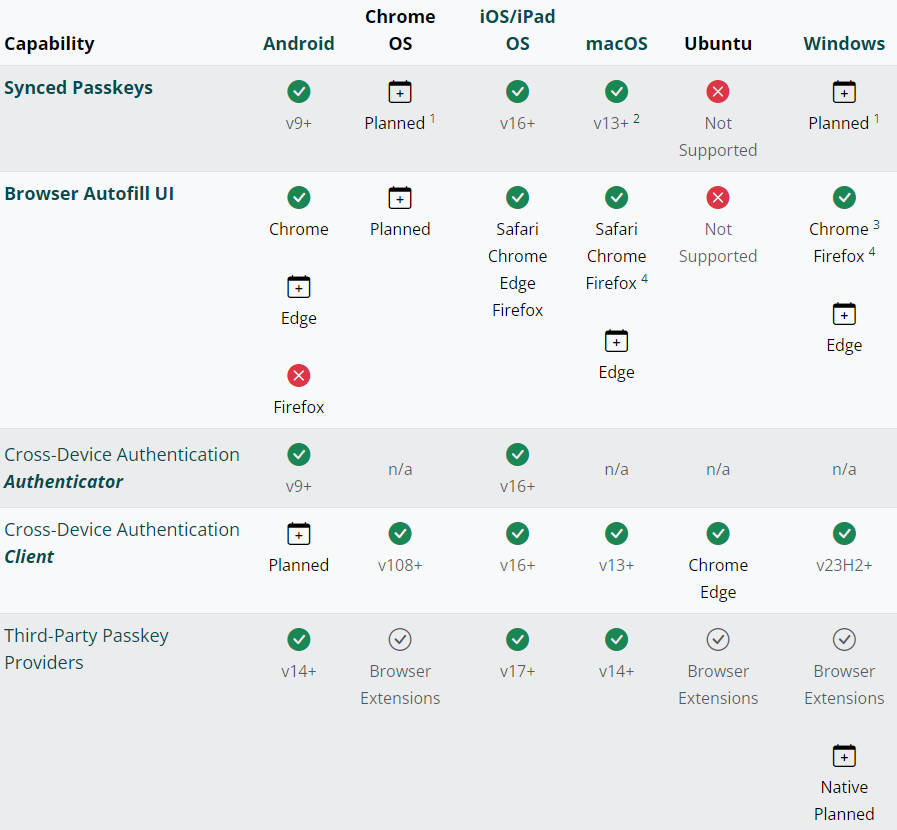Click green check for Windows Browser Autofill
This screenshot has width=897, height=830.
[x=844, y=197]
